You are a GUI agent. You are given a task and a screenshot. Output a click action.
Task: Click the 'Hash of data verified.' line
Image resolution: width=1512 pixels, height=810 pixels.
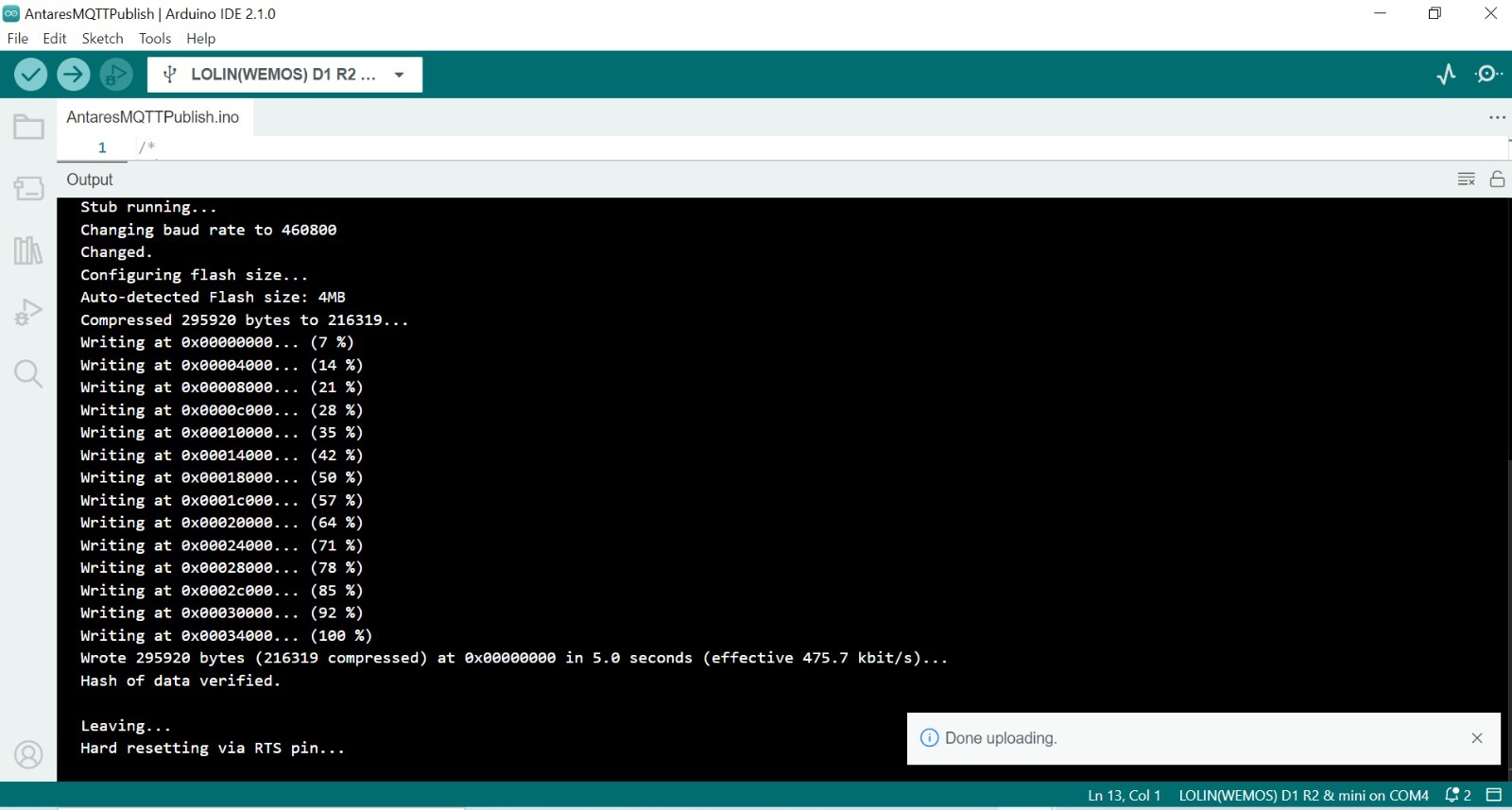[x=180, y=681]
